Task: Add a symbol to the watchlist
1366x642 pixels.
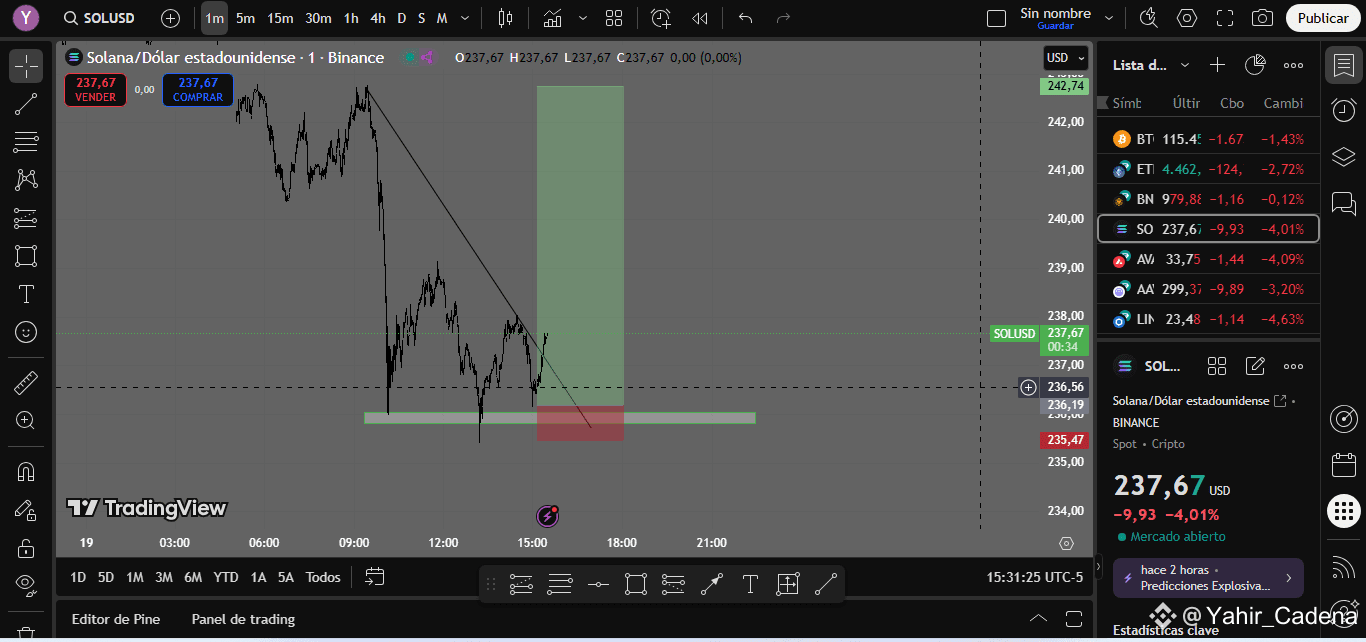Action: [1217, 65]
